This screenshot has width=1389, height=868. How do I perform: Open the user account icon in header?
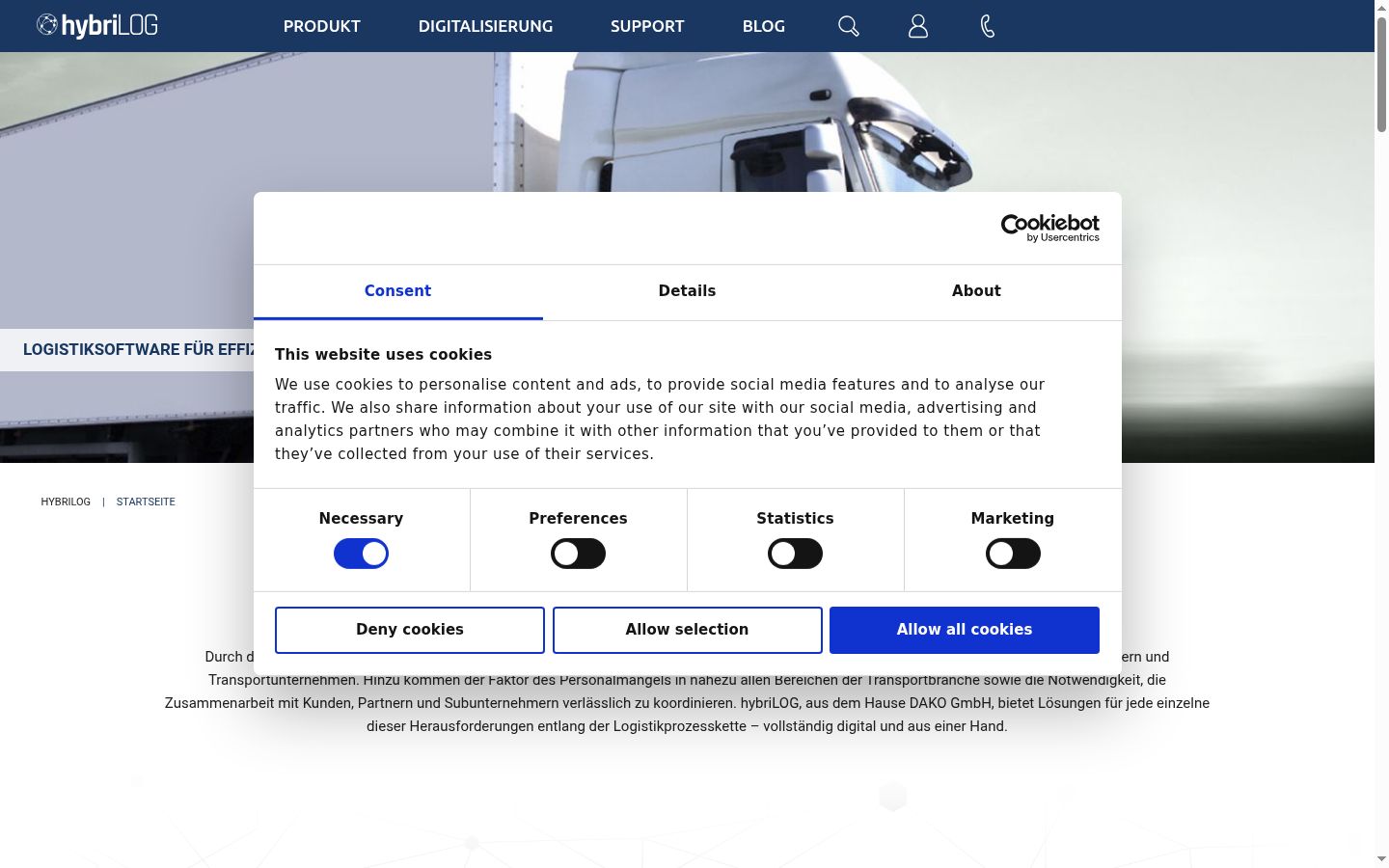tap(918, 26)
